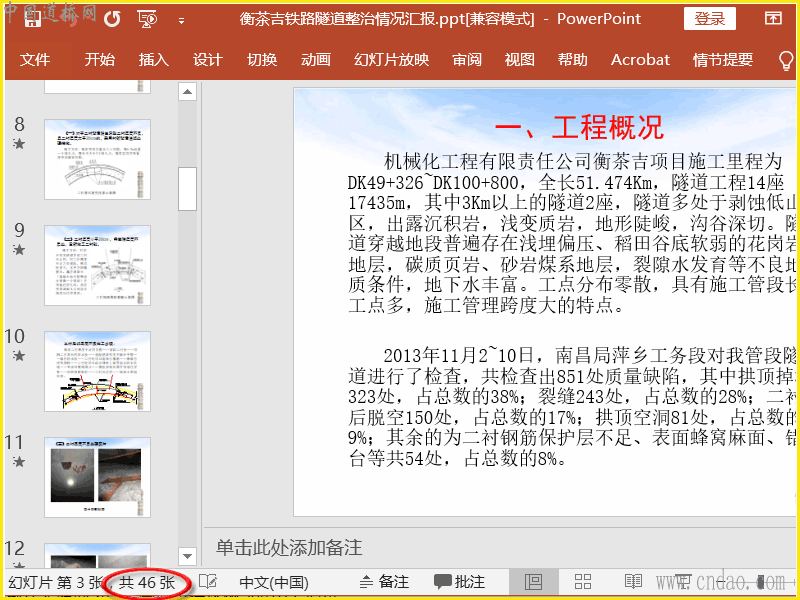Click the thumbnail pane scroll up arrow
Screen dimensions: 800x600
pos(187,92)
